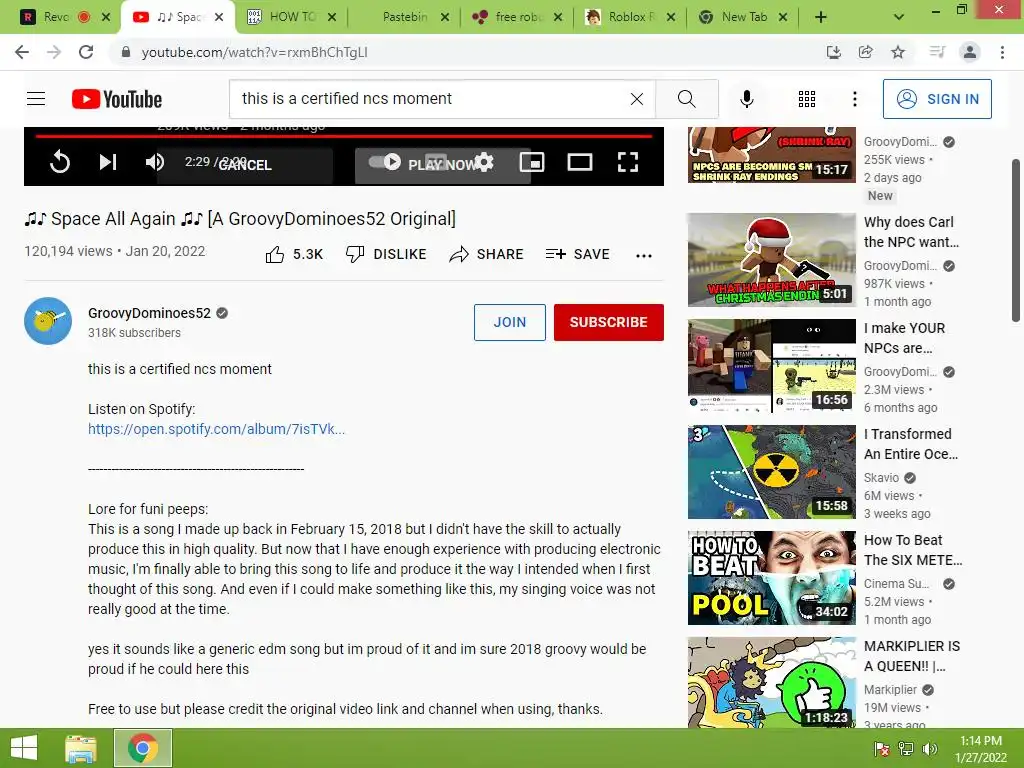Screen dimensions: 1024x768
Task: Click the JOIN membership button
Action: [509, 322]
